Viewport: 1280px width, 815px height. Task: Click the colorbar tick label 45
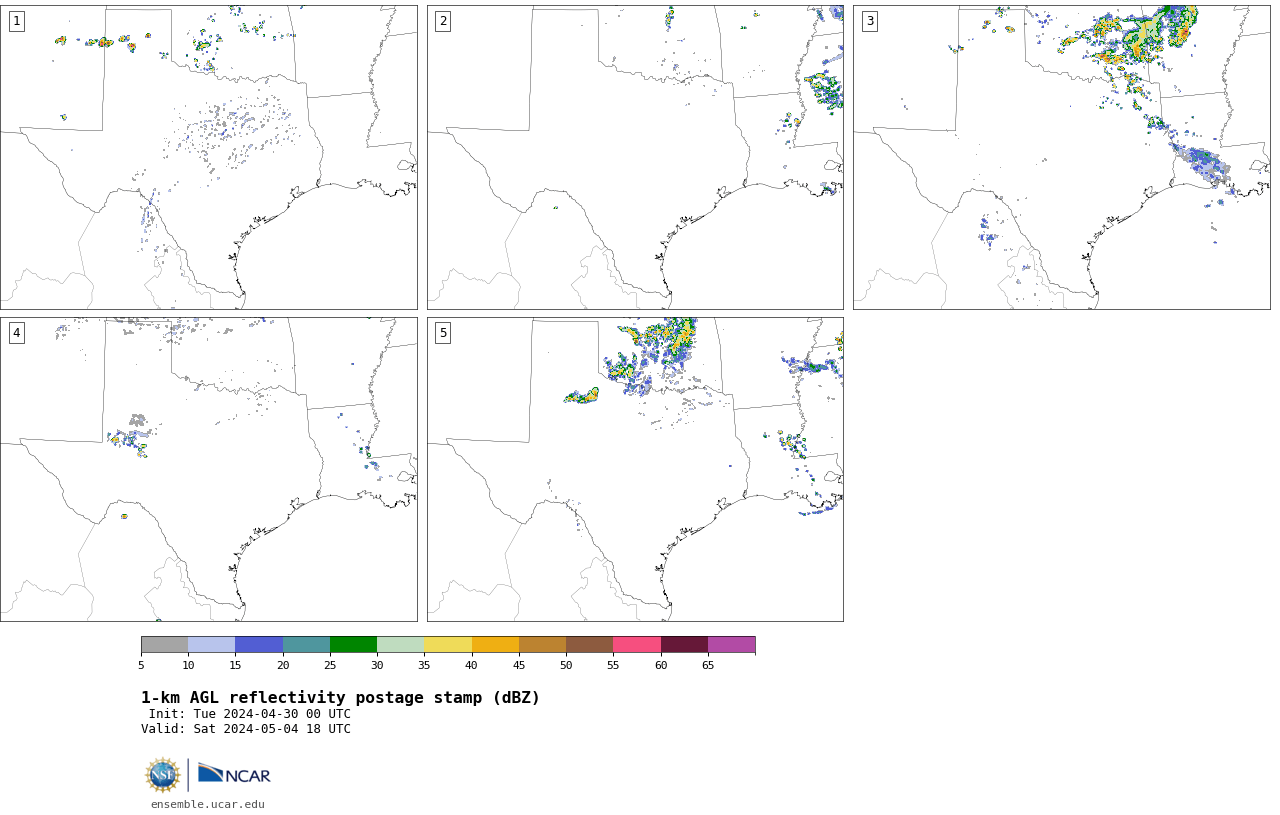519,665
